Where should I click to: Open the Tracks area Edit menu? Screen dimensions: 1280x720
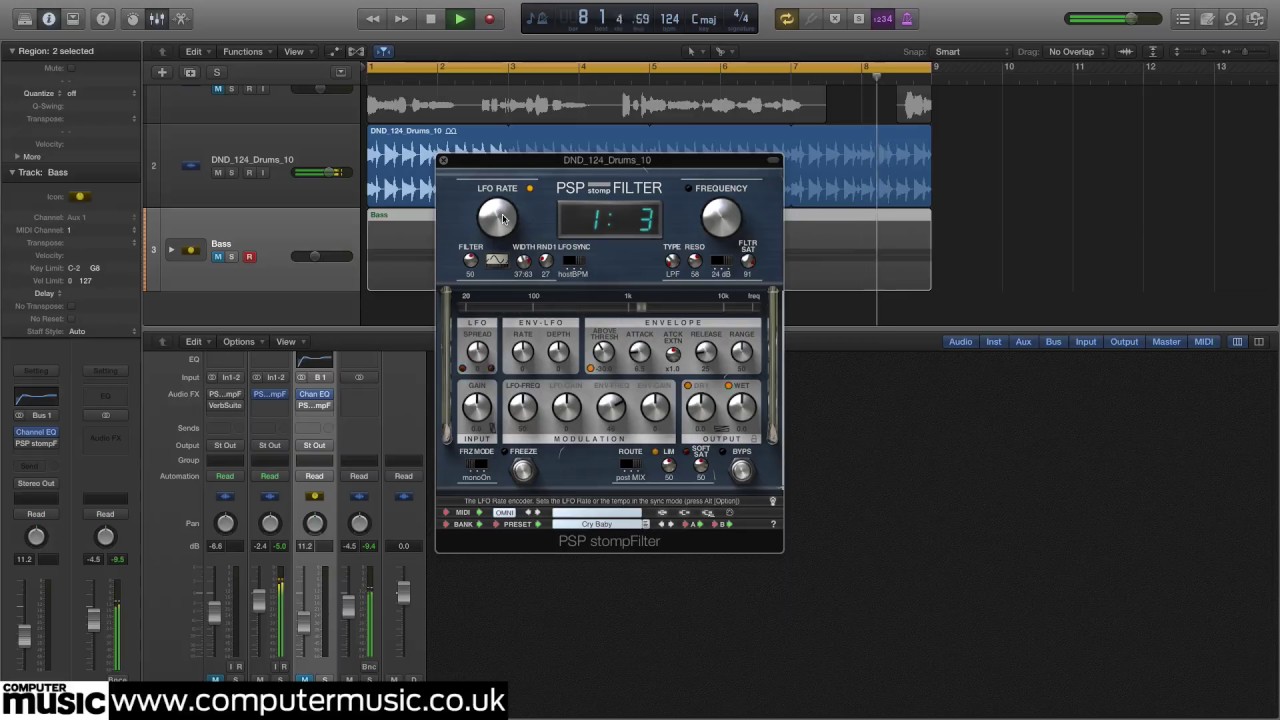197,52
